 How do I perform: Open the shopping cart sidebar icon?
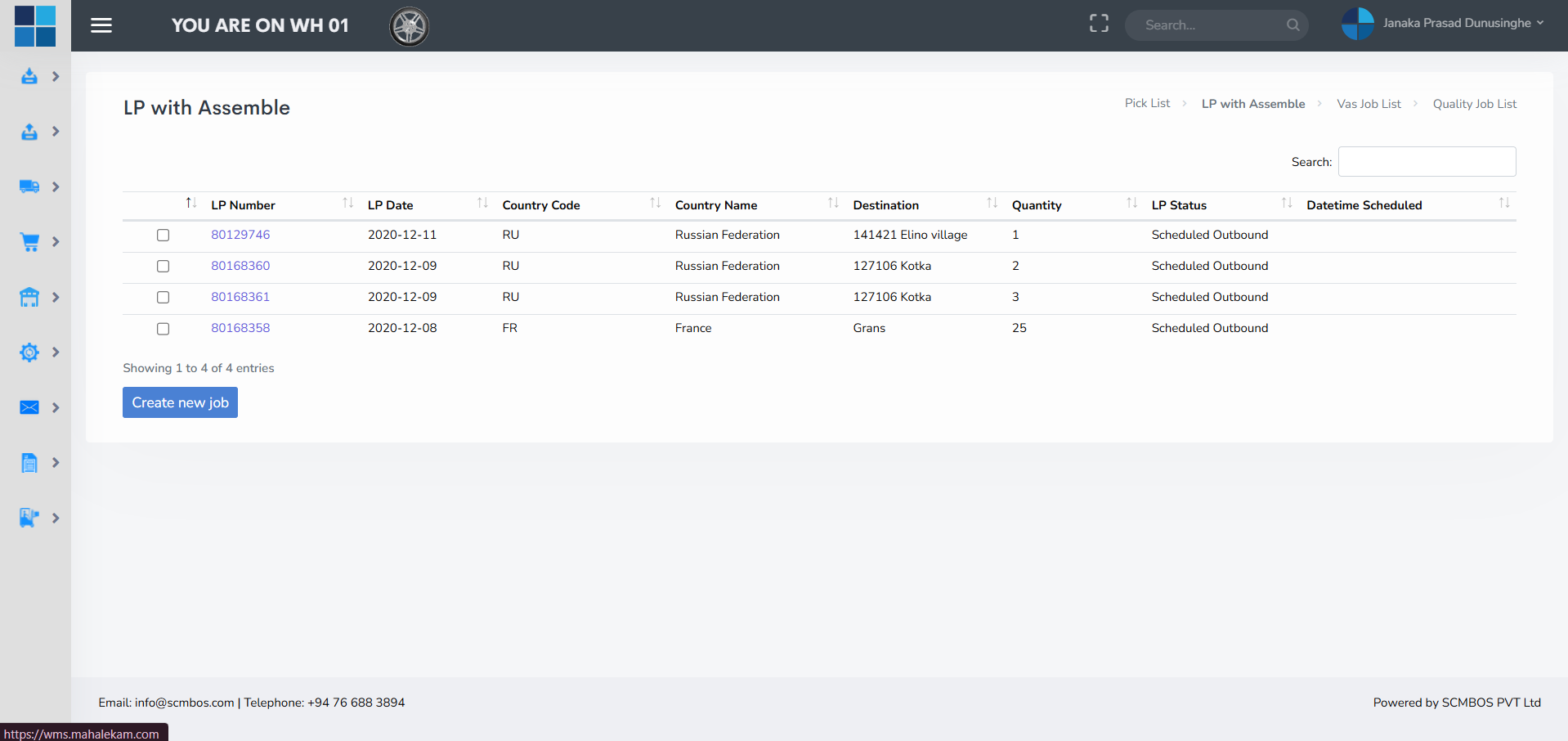(29, 242)
